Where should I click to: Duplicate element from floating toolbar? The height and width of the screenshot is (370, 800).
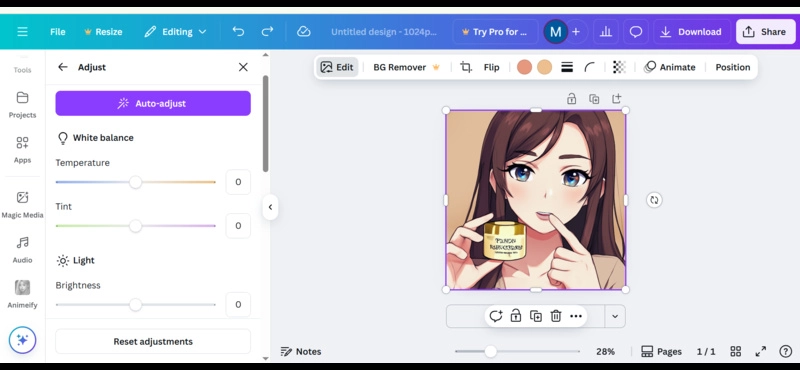coord(536,316)
